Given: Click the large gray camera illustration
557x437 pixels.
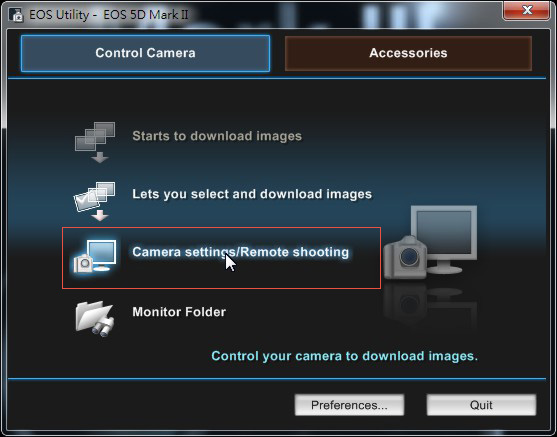Looking at the screenshot, I should (x=405, y=258).
